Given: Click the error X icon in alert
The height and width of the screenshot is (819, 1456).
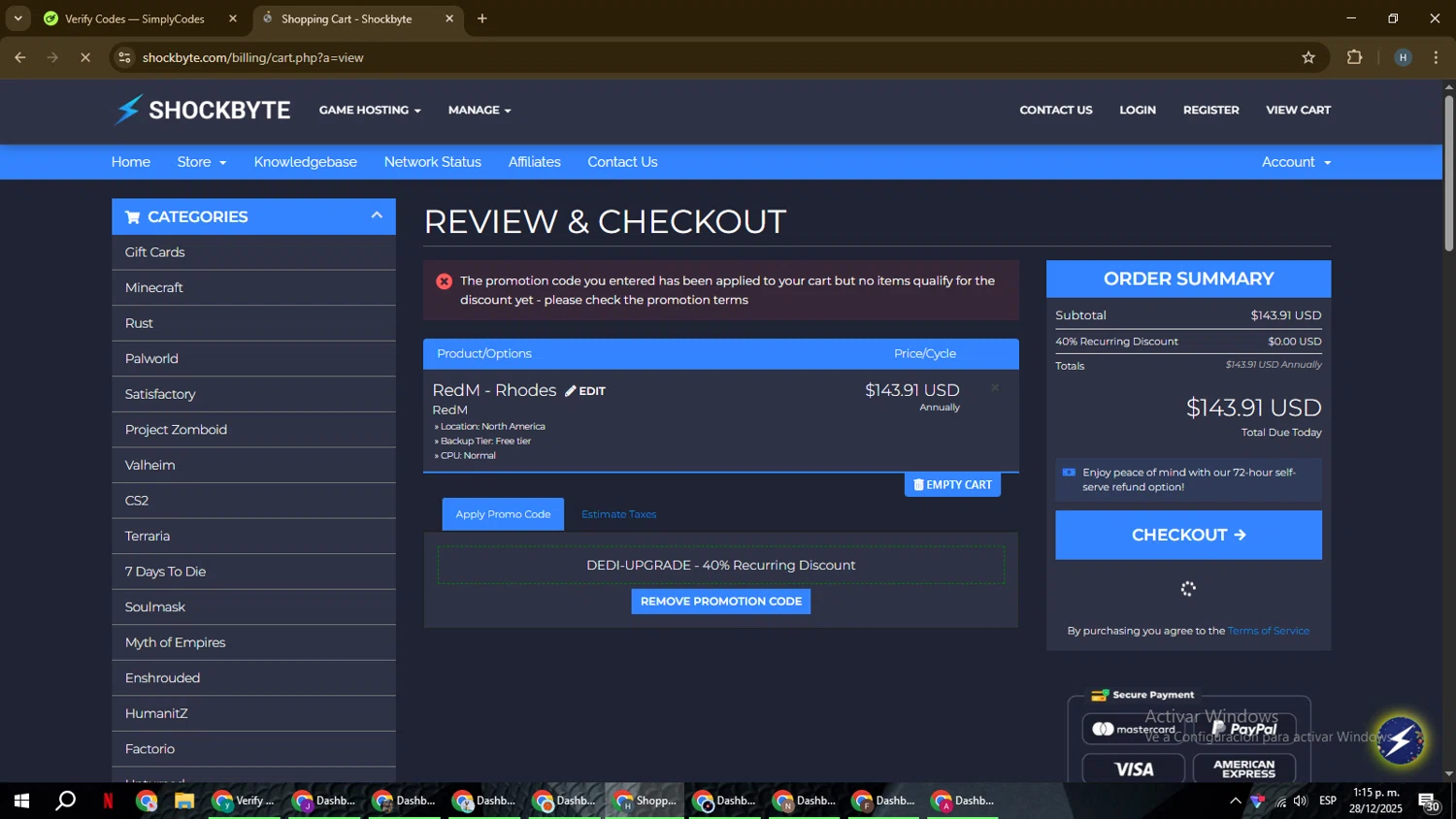Looking at the screenshot, I should pyautogui.click(x=444, y=281).
